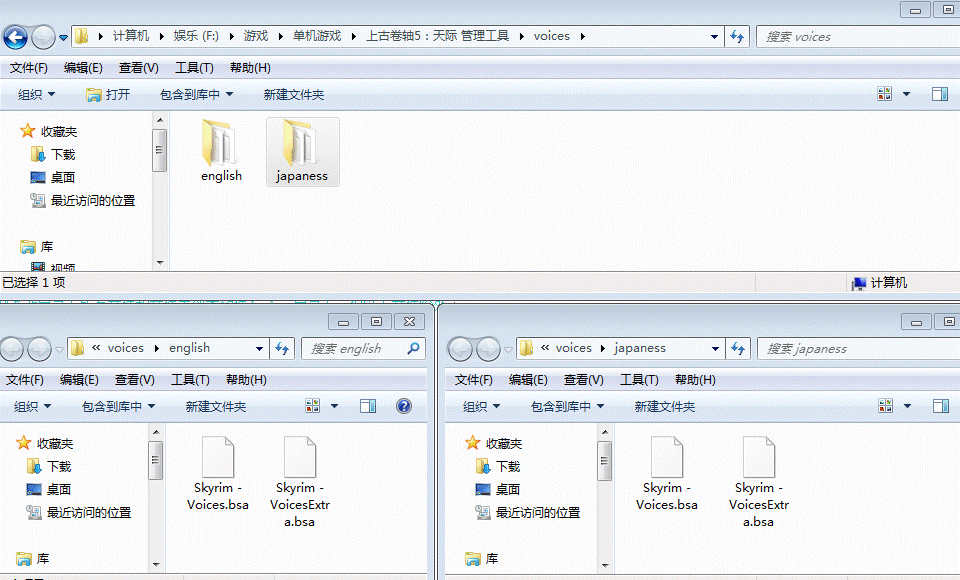
Task: Select 桌面 in top window favorites
Action: [x=63, y=177]
